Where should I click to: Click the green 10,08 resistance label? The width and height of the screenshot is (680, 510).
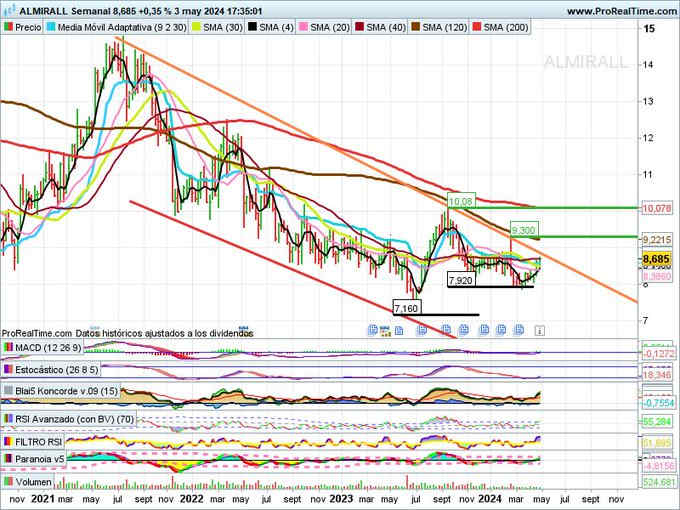tap(461, 202)
